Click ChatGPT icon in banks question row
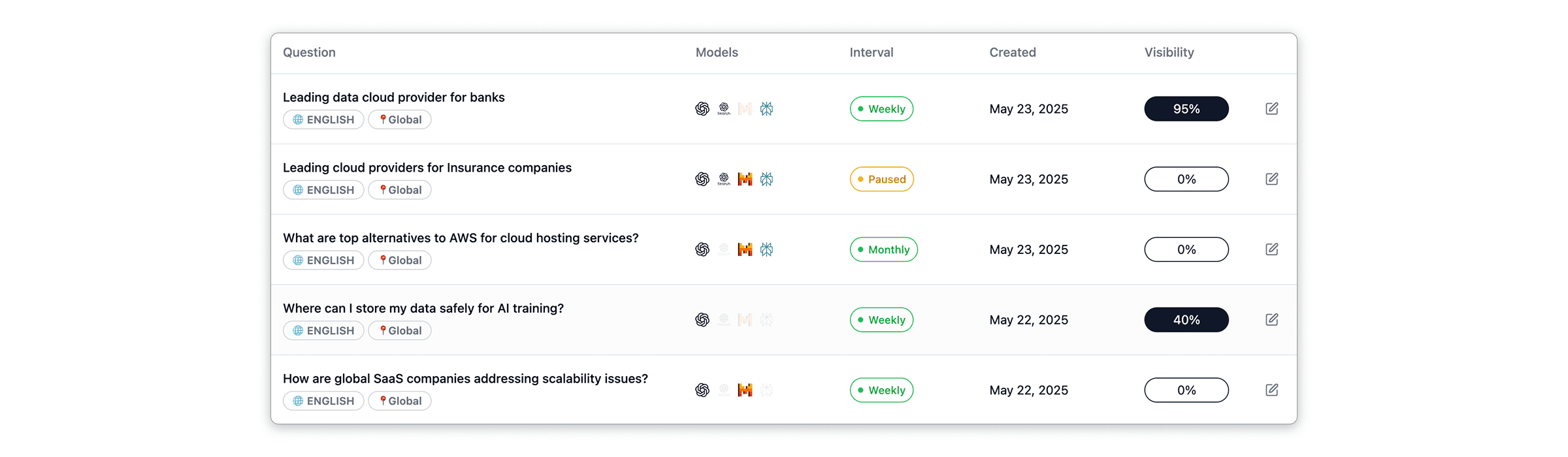 [702, 109]
